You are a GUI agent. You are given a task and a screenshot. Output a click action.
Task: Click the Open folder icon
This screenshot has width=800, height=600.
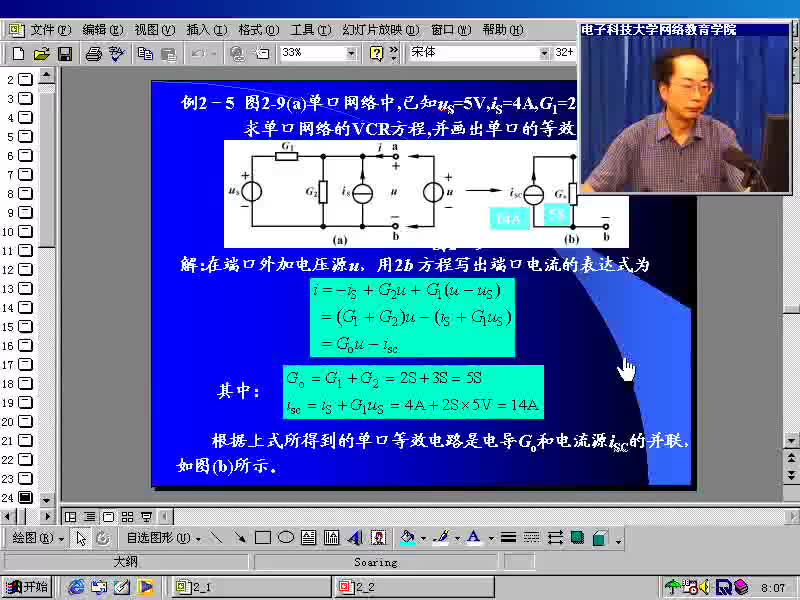(41, 53)
